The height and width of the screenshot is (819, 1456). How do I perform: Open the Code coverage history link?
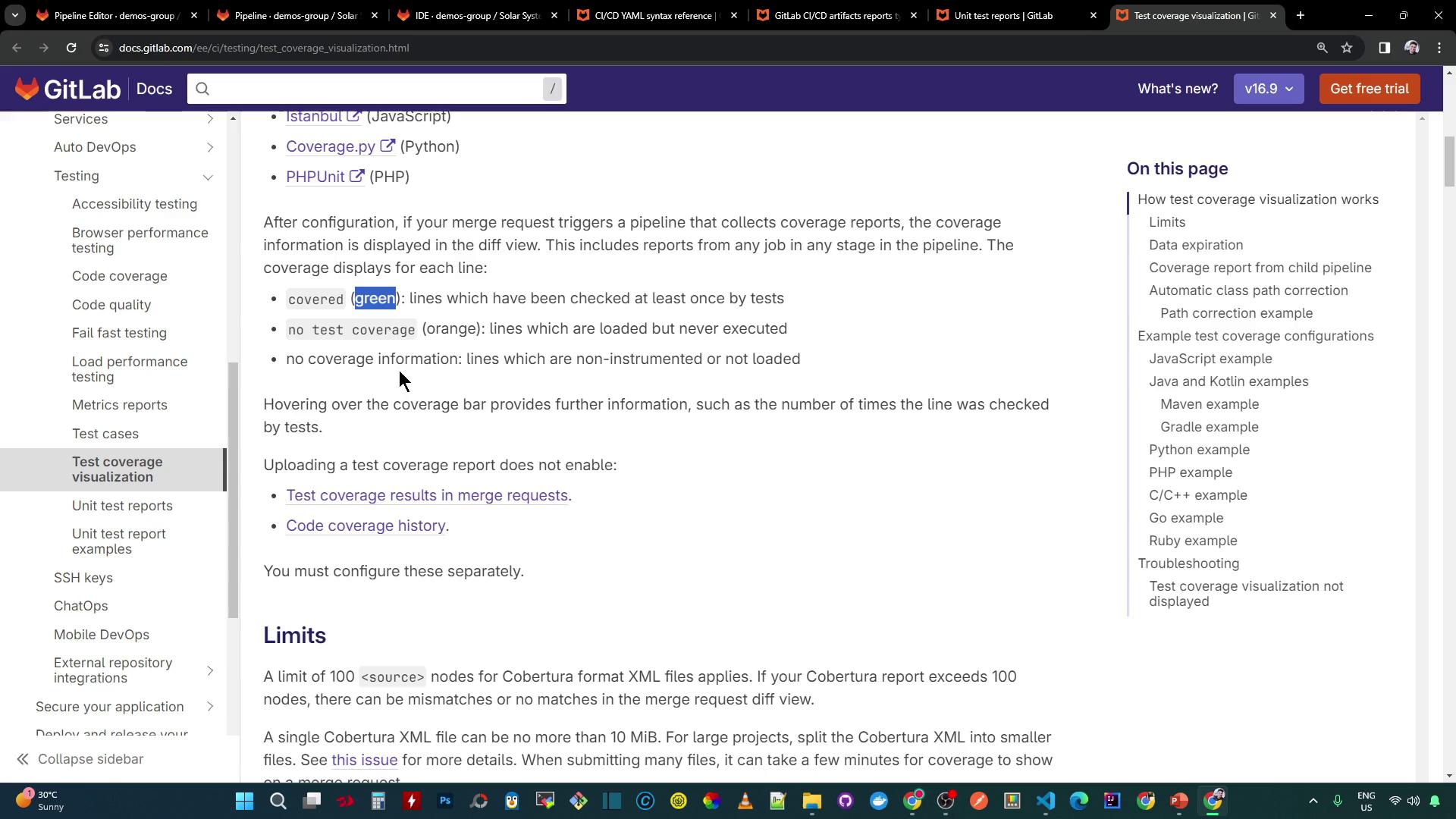click(x=366, y=526)
